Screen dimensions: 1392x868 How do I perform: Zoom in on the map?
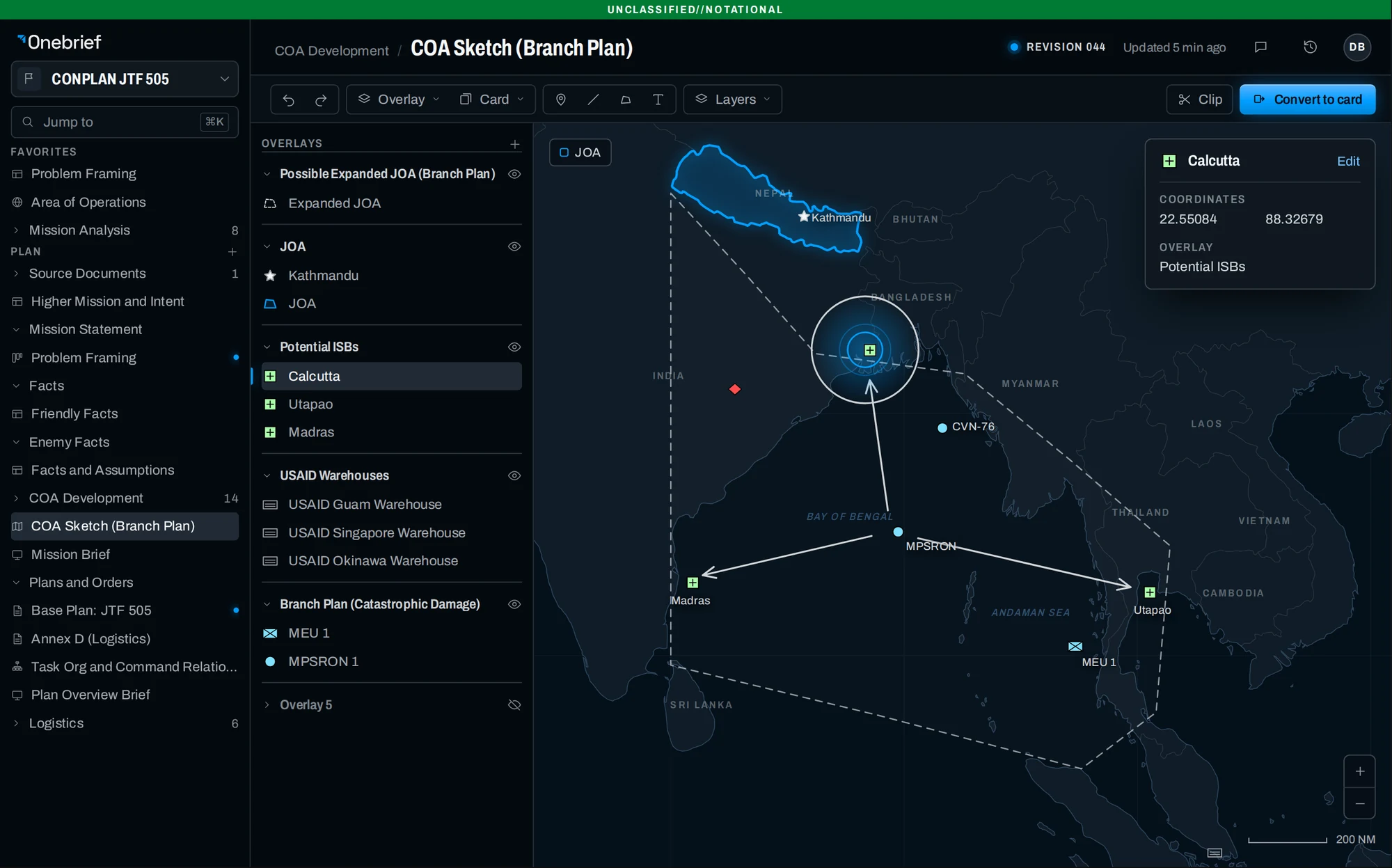tap(1360, 771)
